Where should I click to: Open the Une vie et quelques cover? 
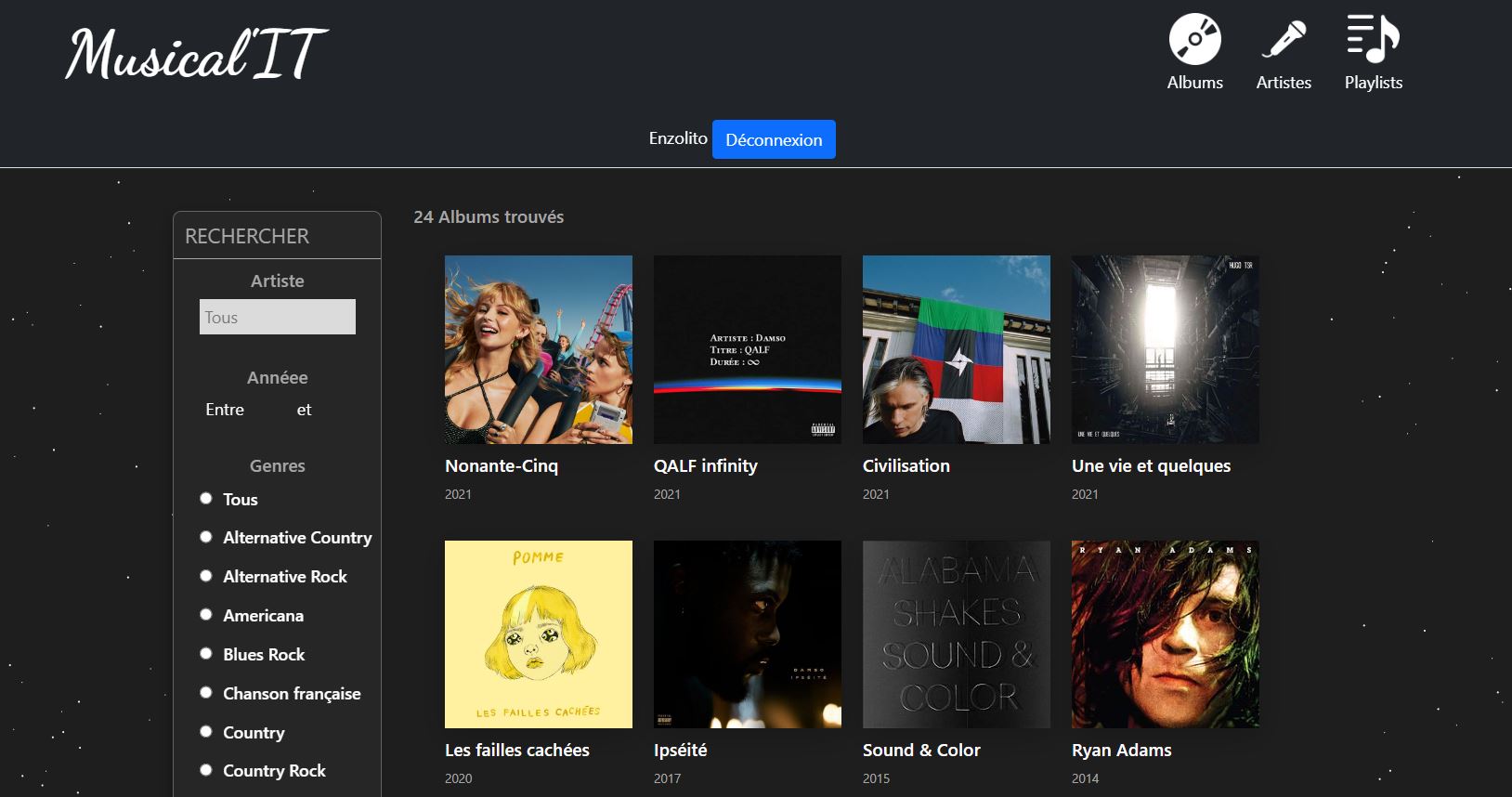(1166, 349)
